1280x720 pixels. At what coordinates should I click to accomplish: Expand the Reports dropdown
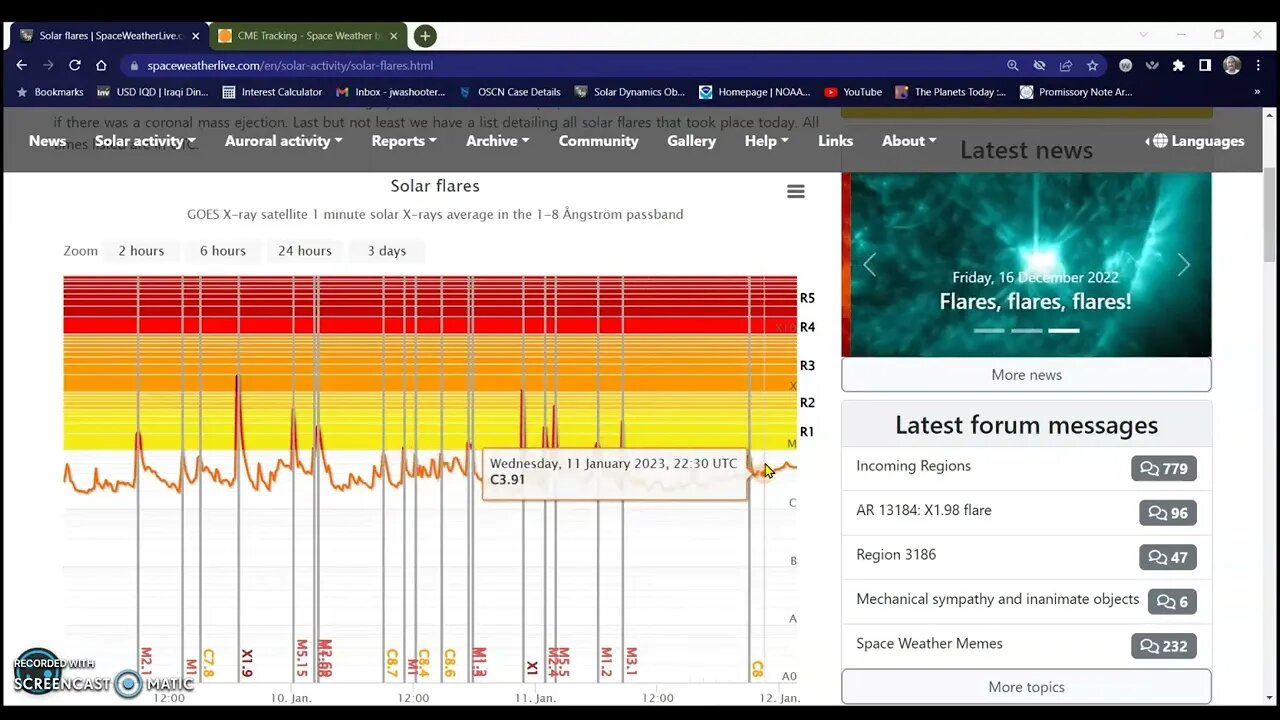tap(404, 141)
